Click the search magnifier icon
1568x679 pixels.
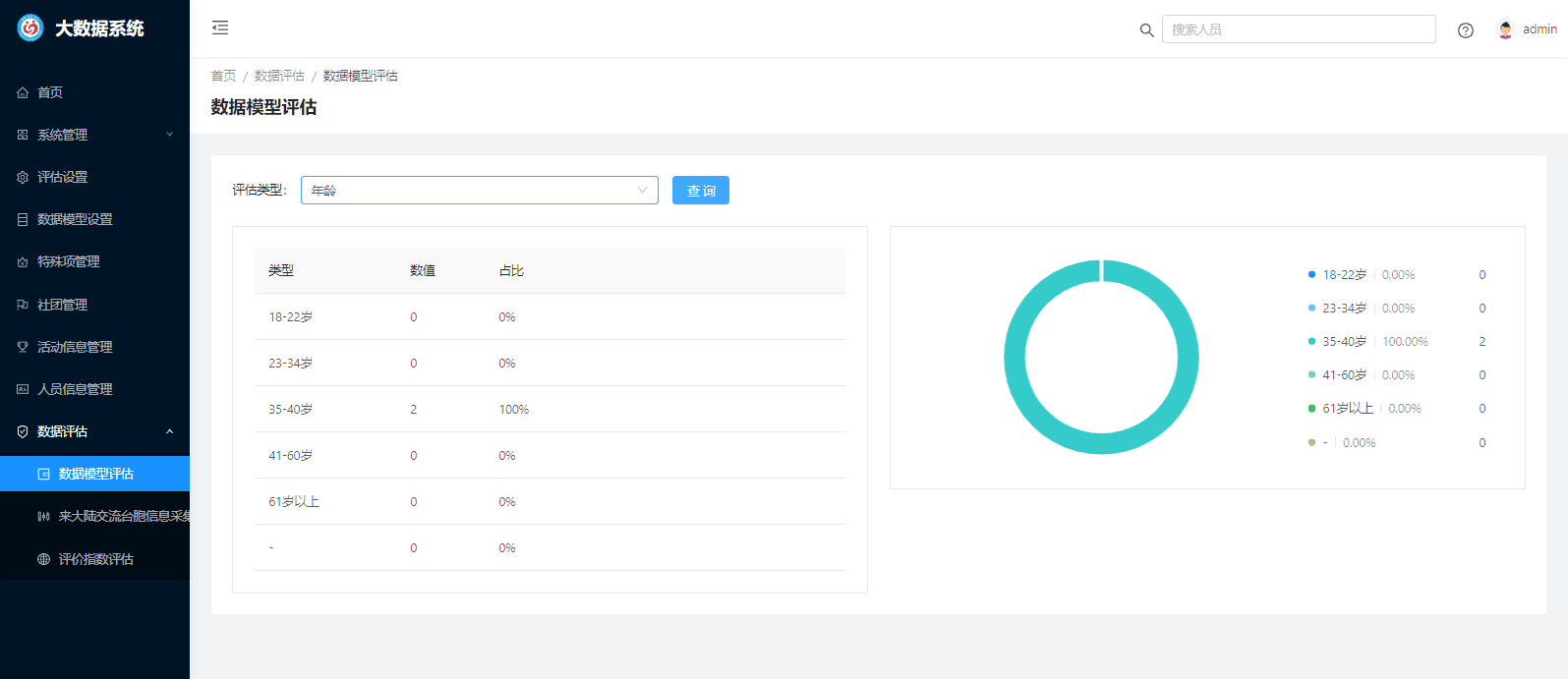click(1146, 30)
